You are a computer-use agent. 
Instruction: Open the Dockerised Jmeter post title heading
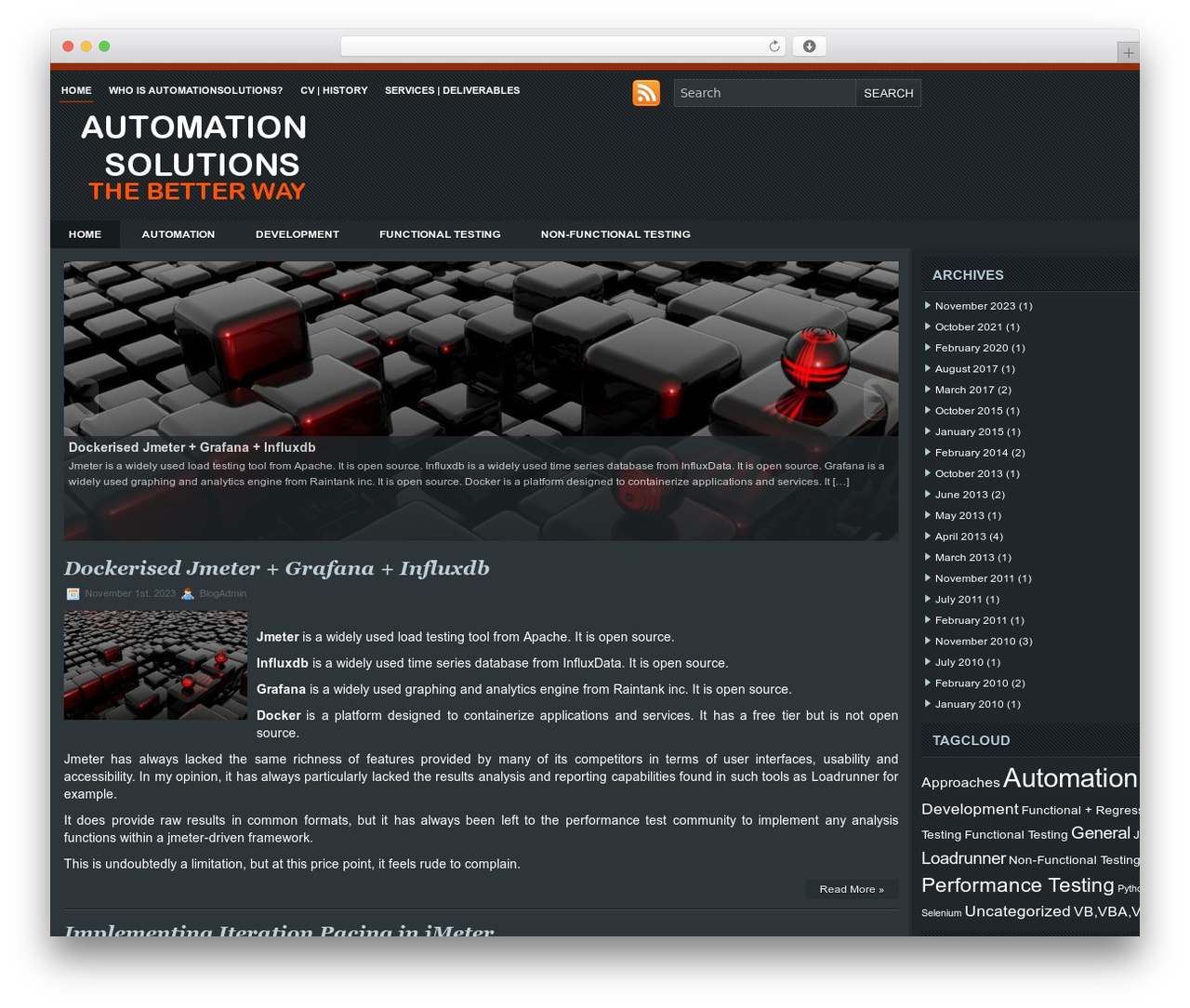click(276, 568)
